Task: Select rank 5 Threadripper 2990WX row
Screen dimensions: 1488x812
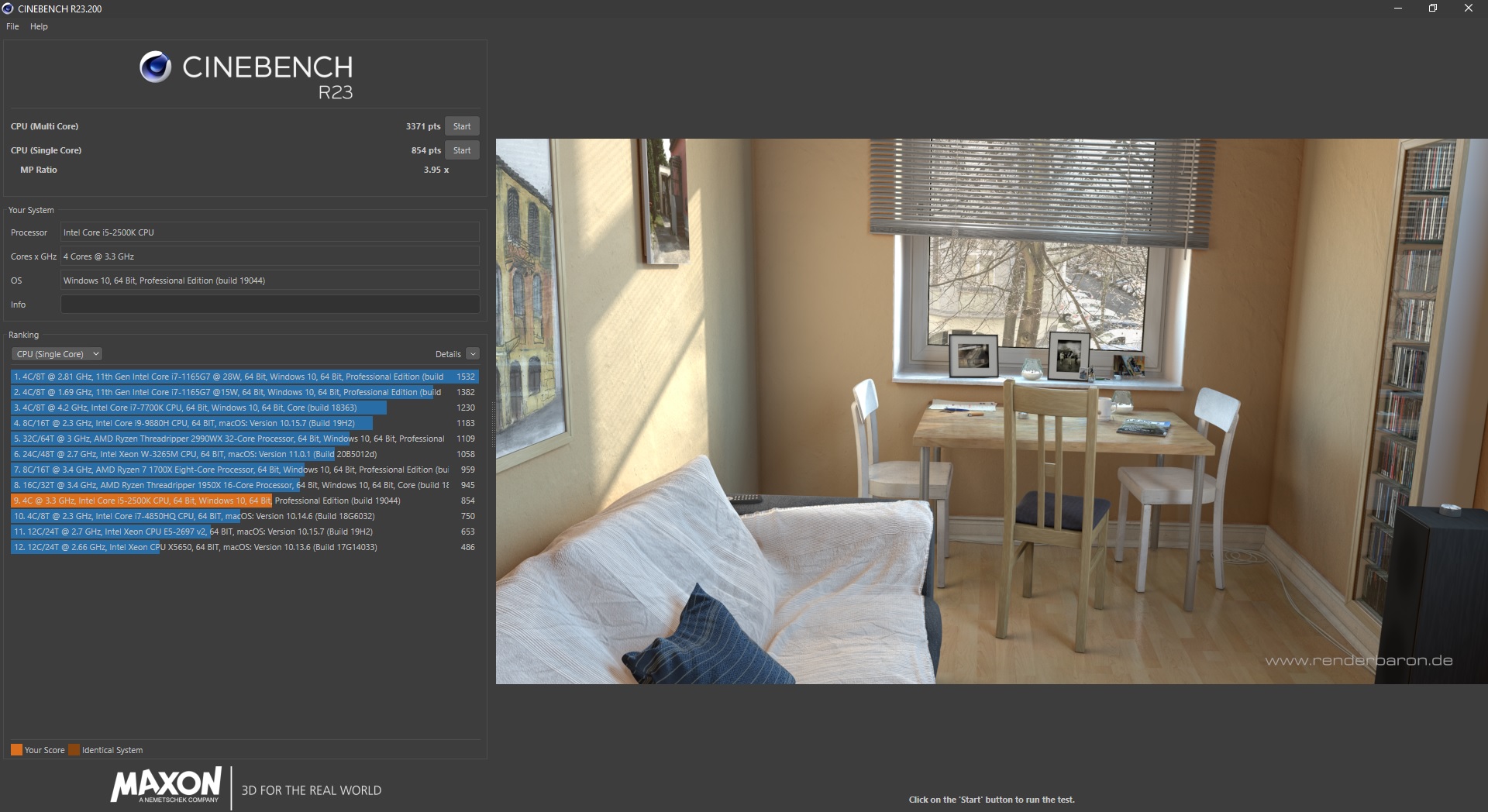Action: tap(245, 439)
